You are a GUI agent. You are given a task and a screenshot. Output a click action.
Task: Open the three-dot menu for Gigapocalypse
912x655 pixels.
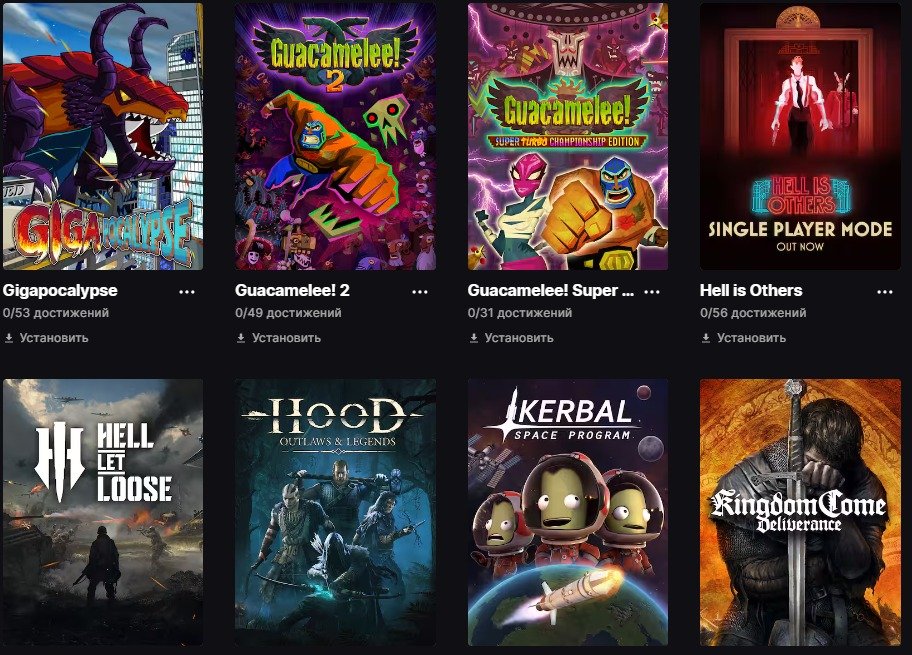(187, 292)
